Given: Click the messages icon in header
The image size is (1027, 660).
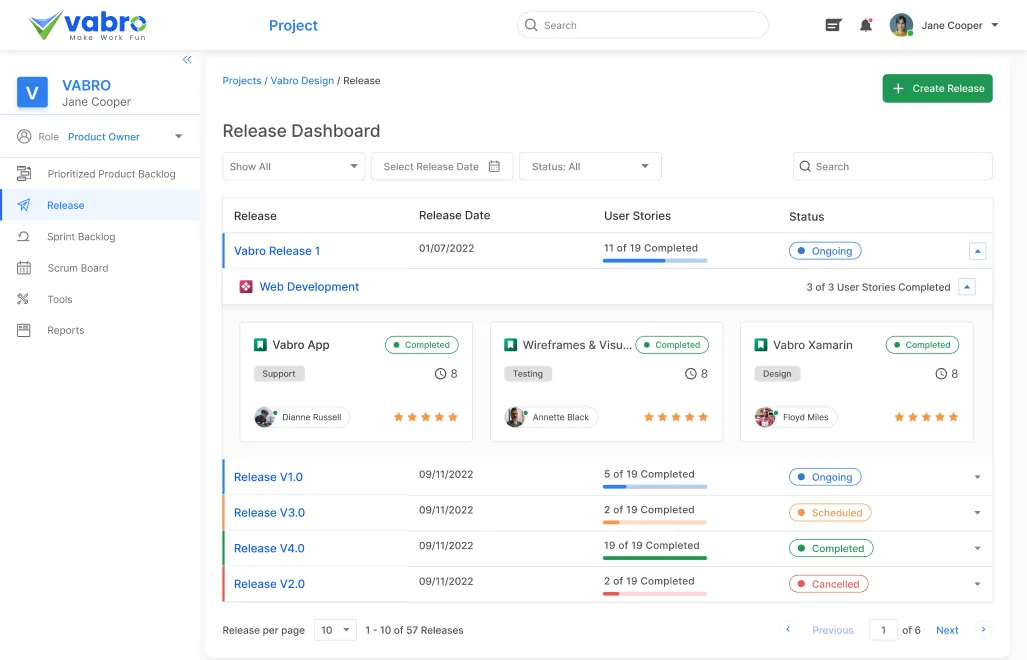Looking at the screenshot, I should 833,26.
